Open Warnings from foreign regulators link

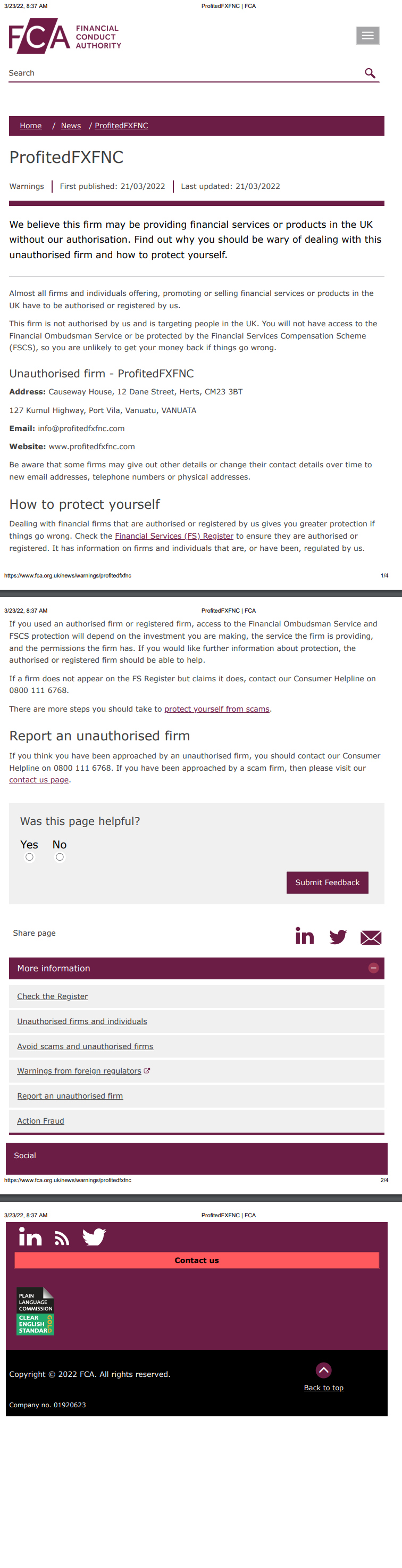[x=79, y=1071]
